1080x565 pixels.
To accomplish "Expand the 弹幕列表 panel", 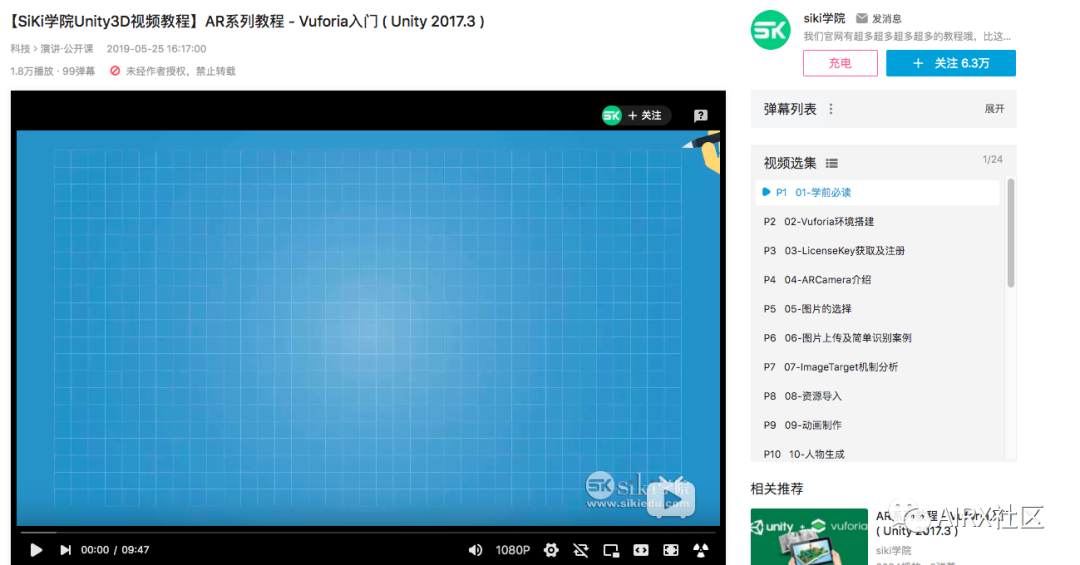I will [994, 109].
